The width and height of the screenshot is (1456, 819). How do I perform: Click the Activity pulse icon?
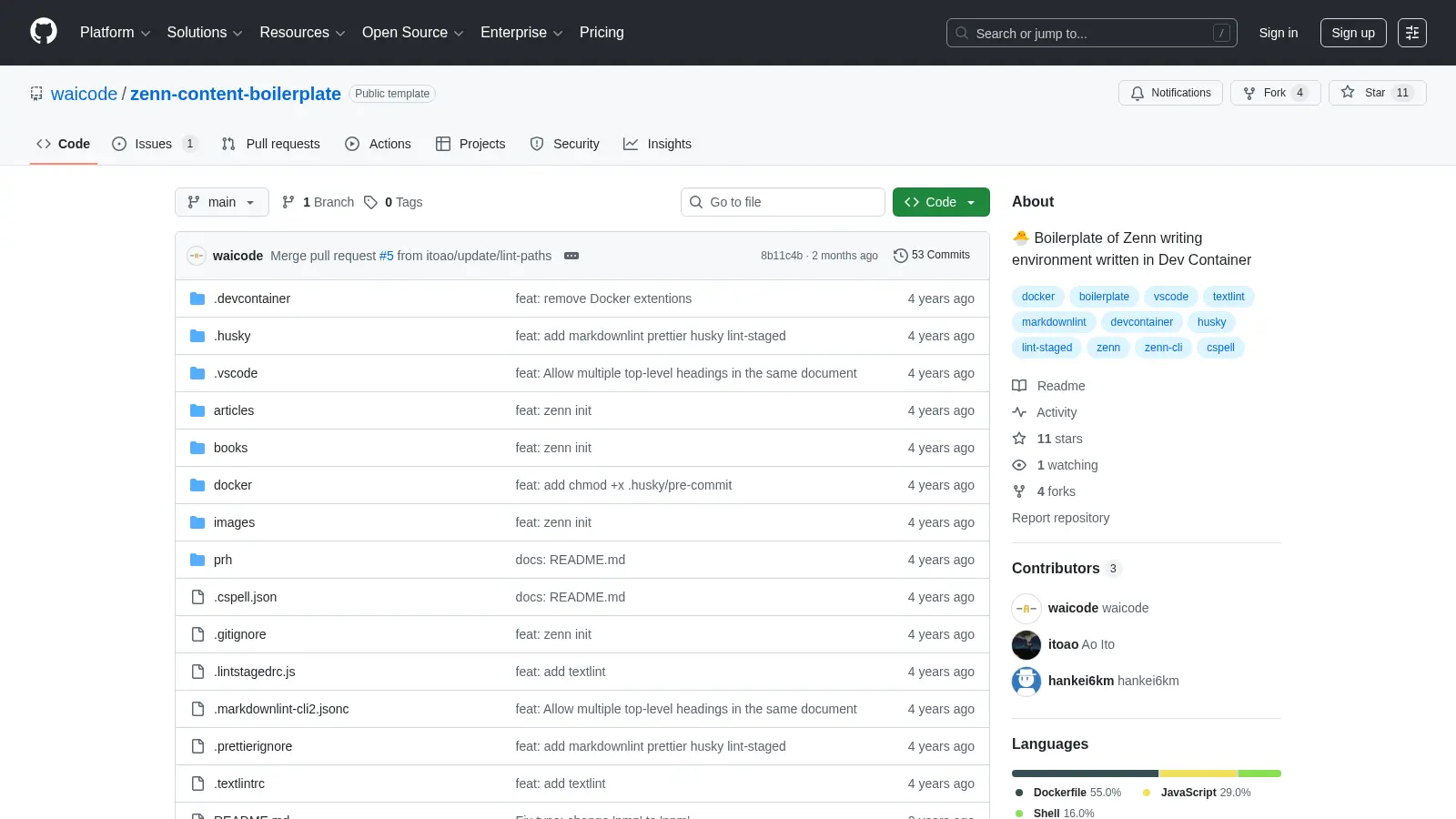(1019, 412)
